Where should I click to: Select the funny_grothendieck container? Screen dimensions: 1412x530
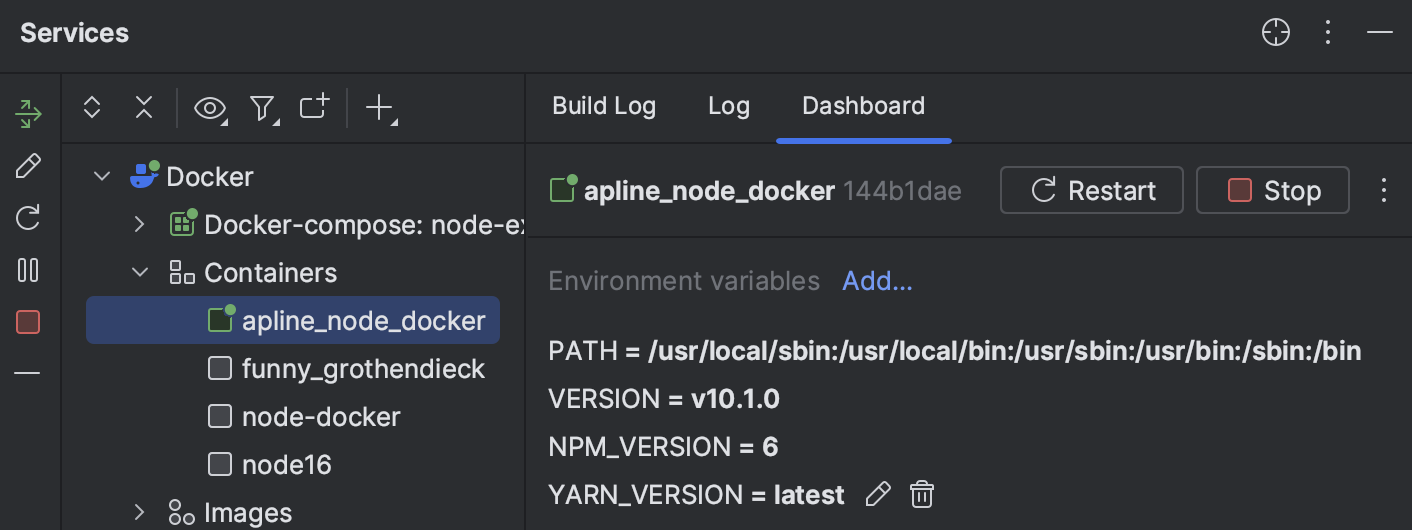(x=362, y=369)
